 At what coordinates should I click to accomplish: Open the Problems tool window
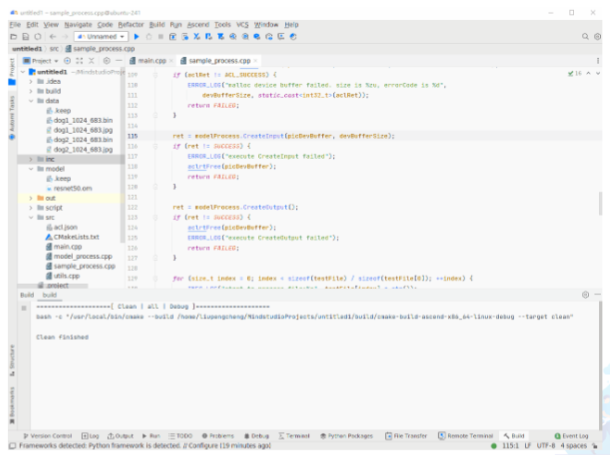click(217, 436)
